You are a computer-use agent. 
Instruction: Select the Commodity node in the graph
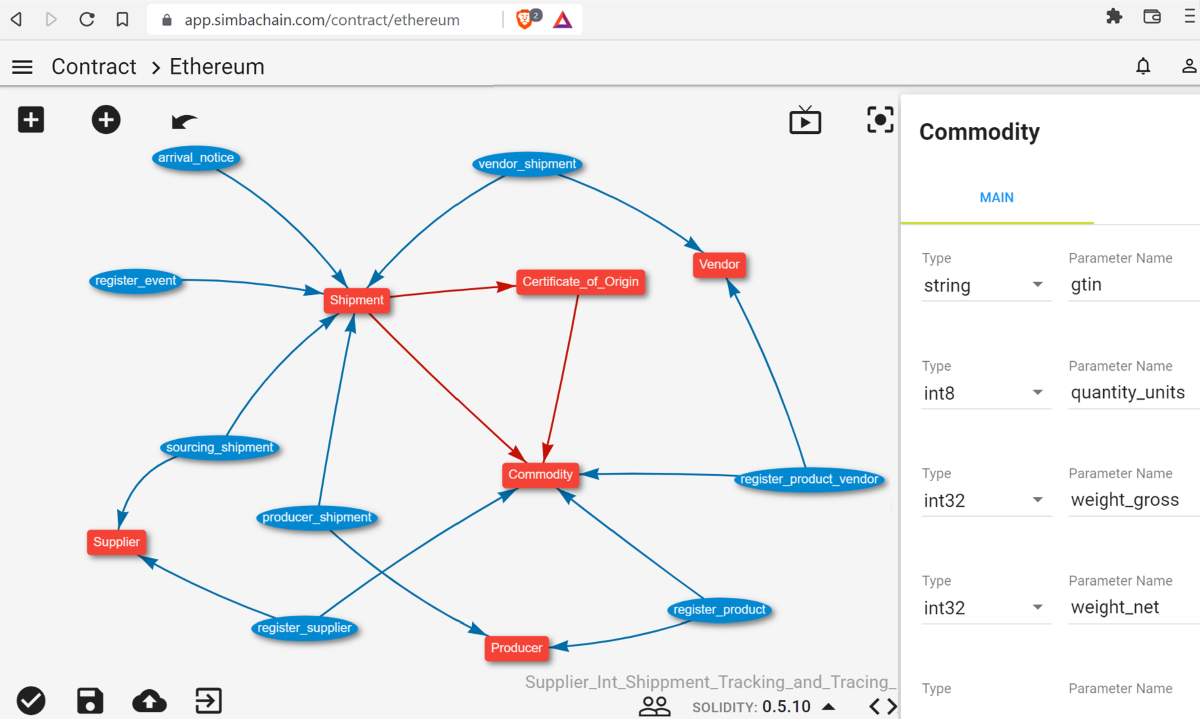[540, 474]
